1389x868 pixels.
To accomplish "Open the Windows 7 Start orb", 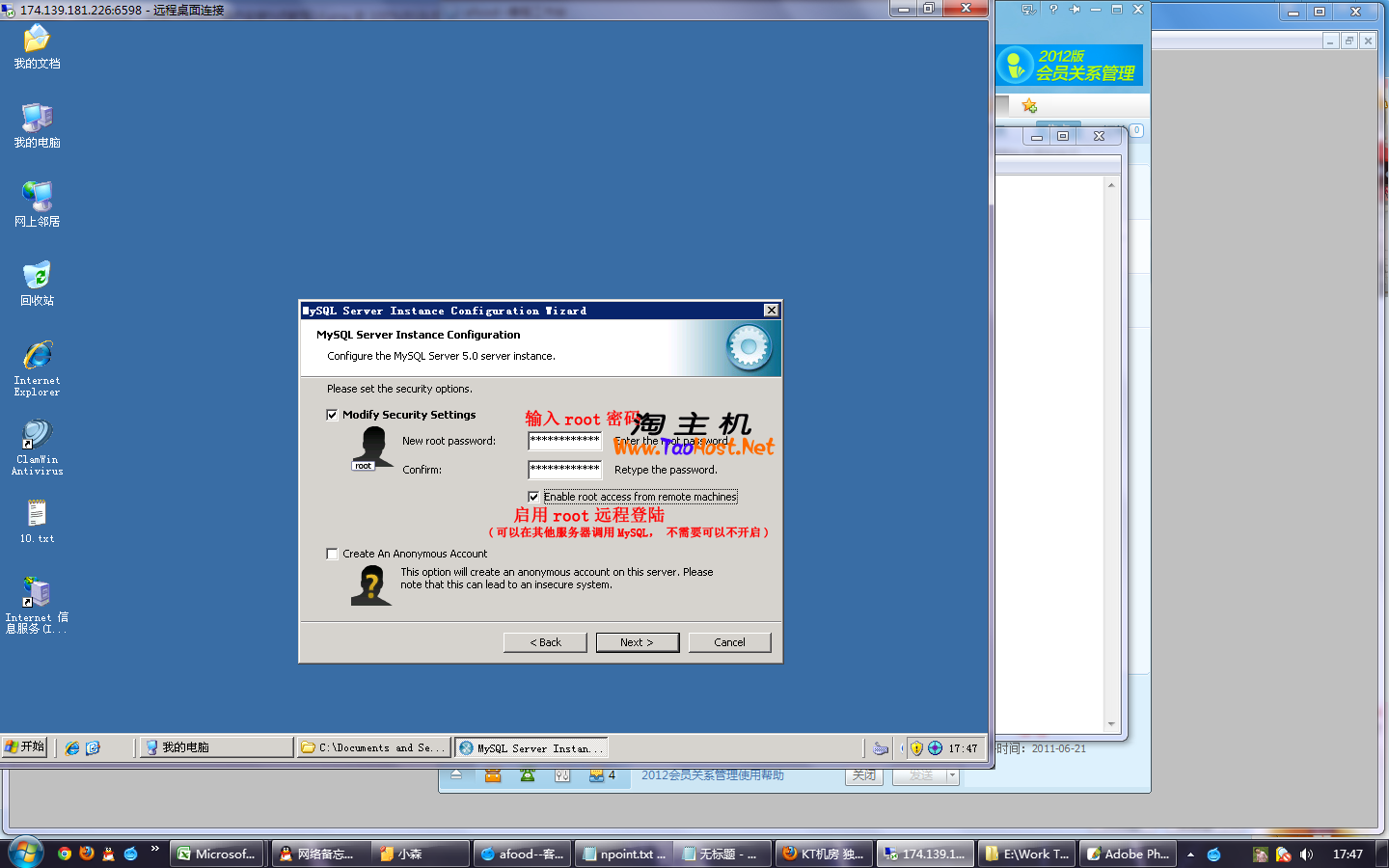I will [x=26, y=854].
